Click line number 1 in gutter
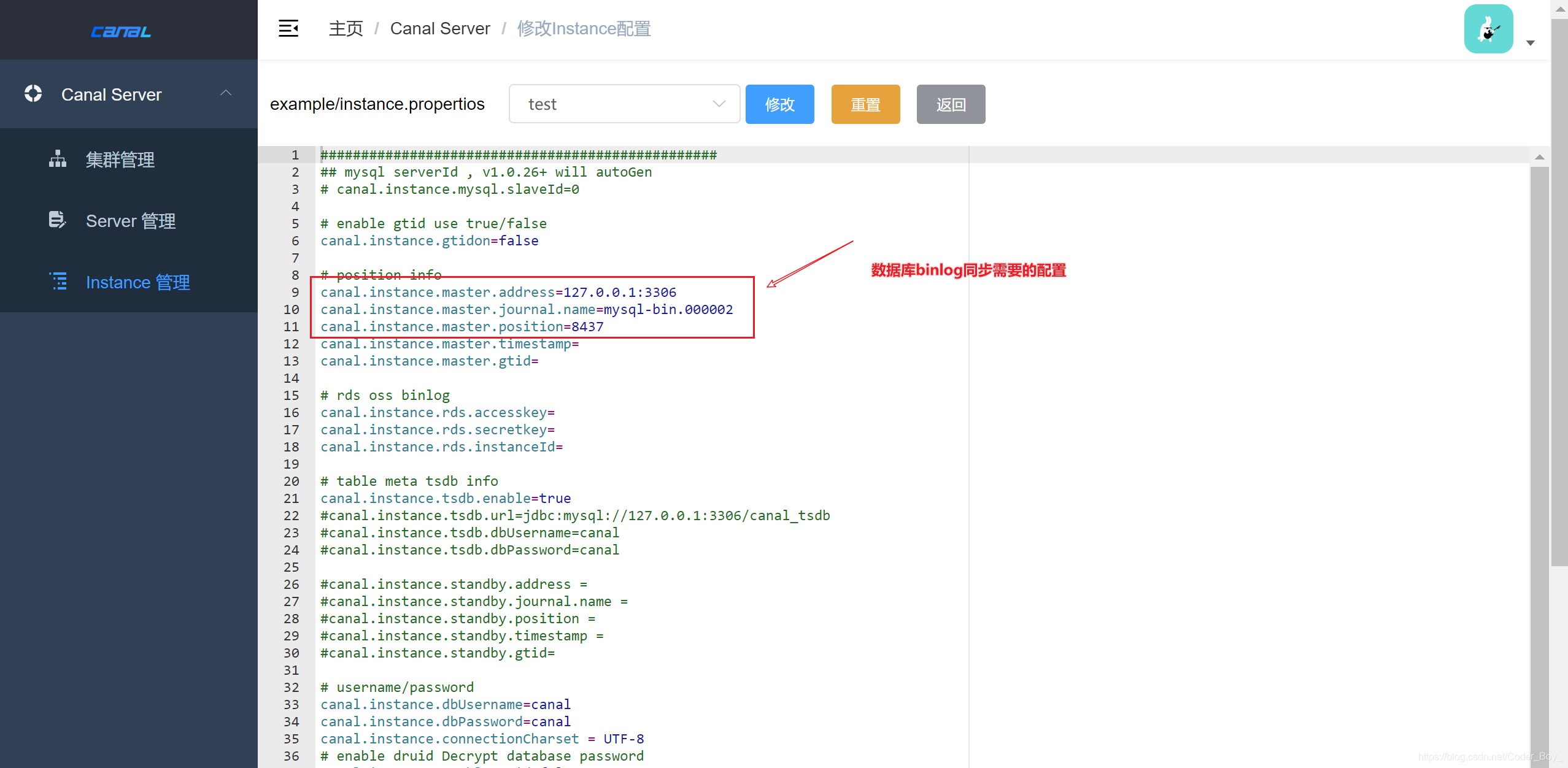Screen dimensions: 1568x768 coord(295,155)
